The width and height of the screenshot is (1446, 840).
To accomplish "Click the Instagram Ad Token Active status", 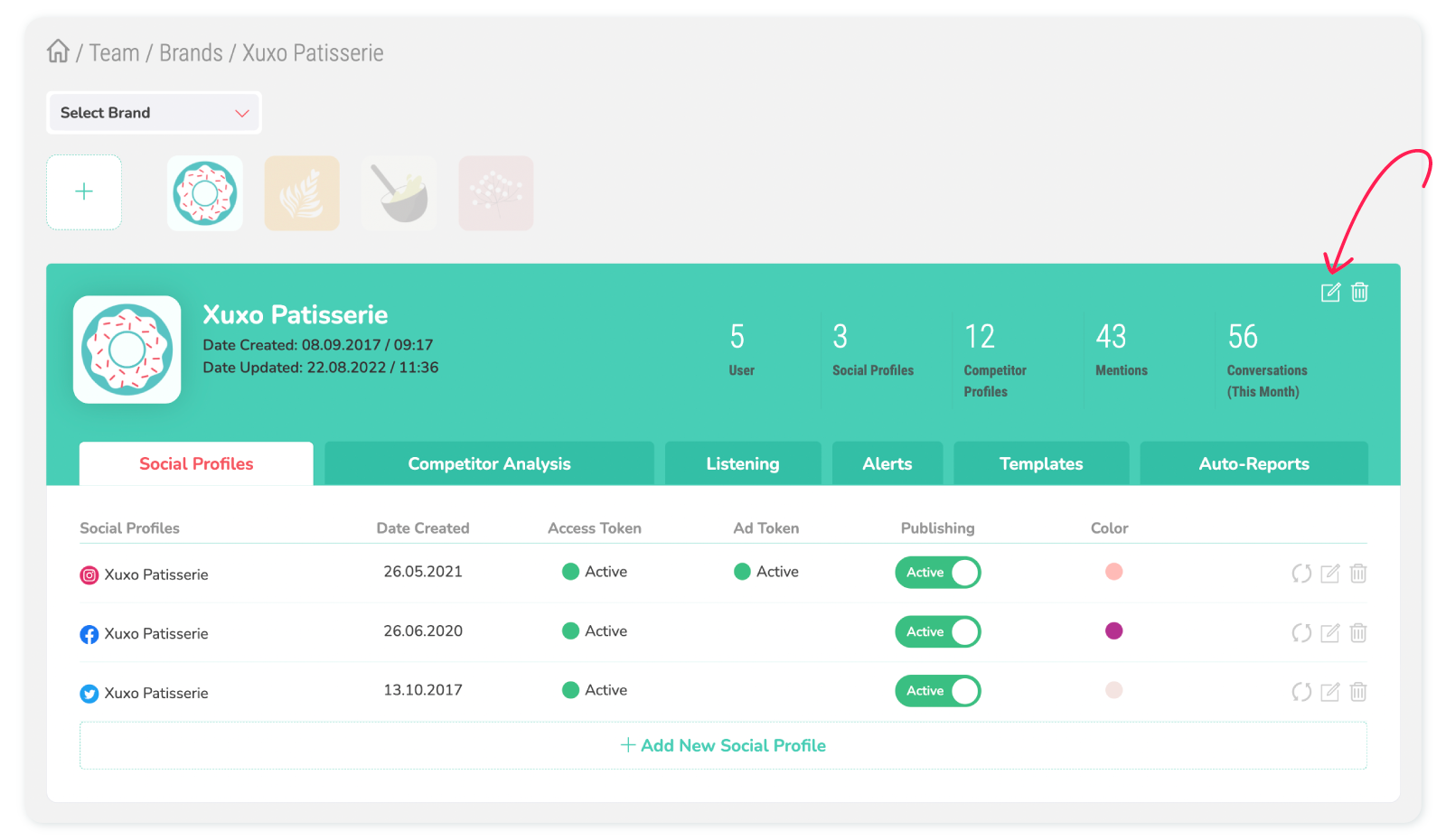I will tap(766, 572).
